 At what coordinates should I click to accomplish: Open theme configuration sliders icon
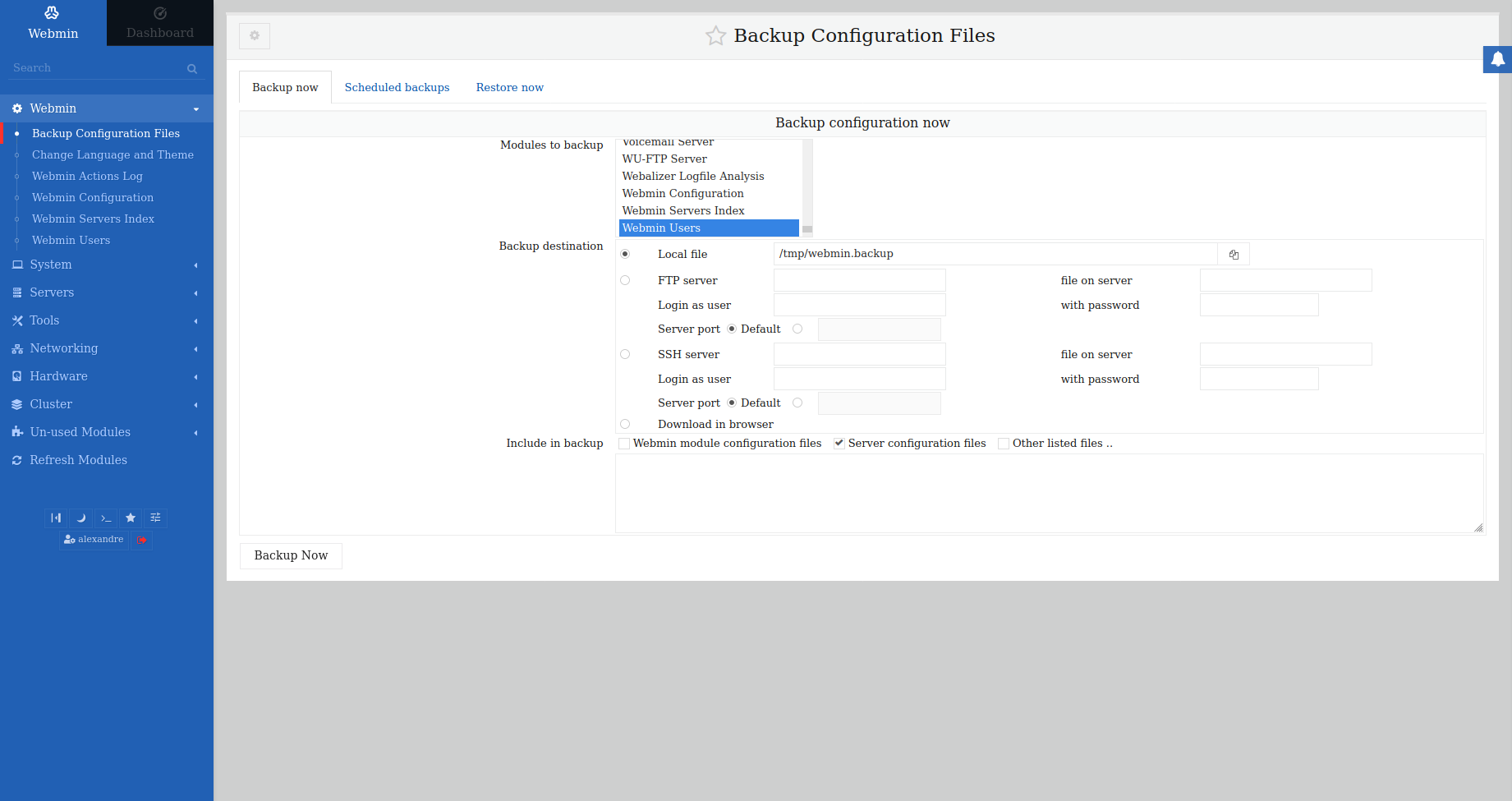tap(155, 518)
